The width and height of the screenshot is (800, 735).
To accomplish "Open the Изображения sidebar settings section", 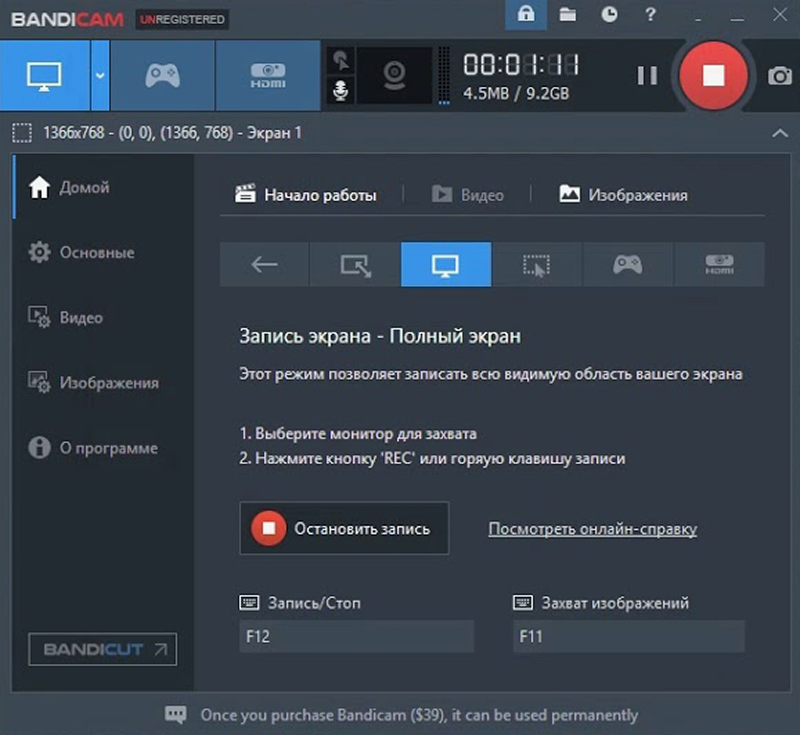I will tap(103, 383).
